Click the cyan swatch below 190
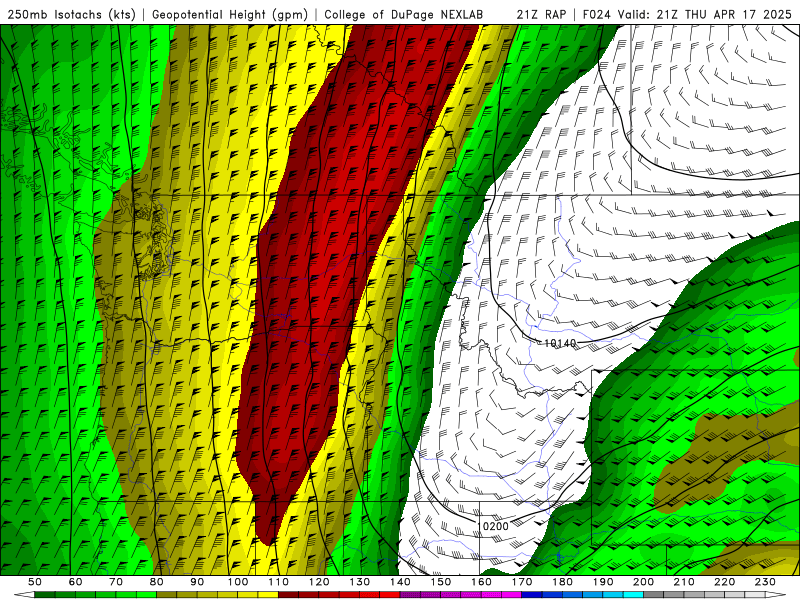 (x=613, y=595)
